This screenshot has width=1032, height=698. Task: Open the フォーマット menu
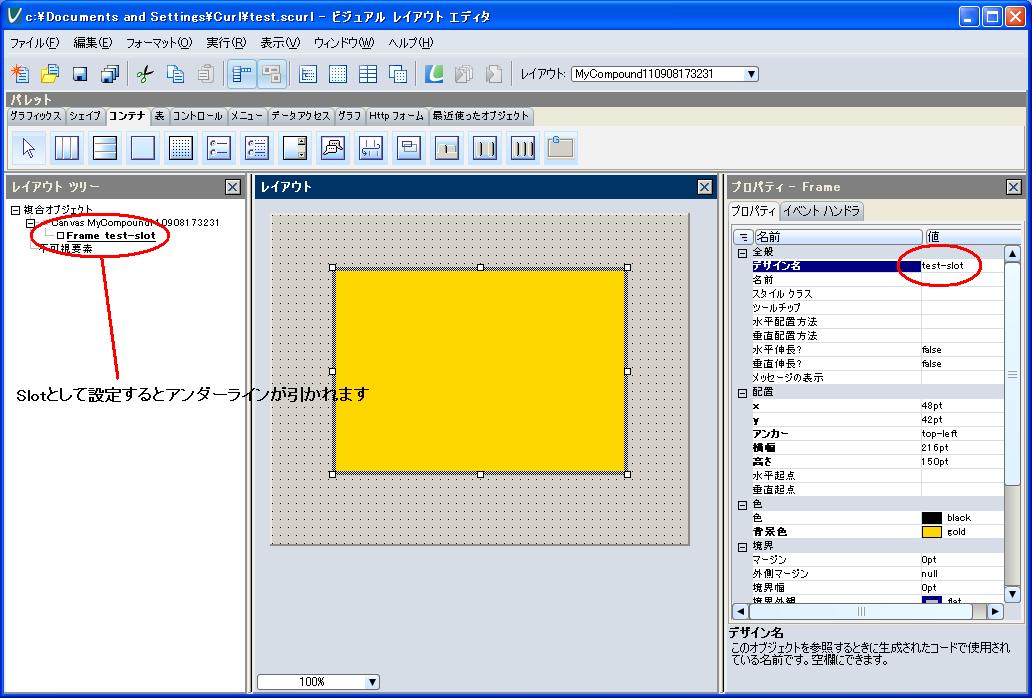tap(158, 43)
